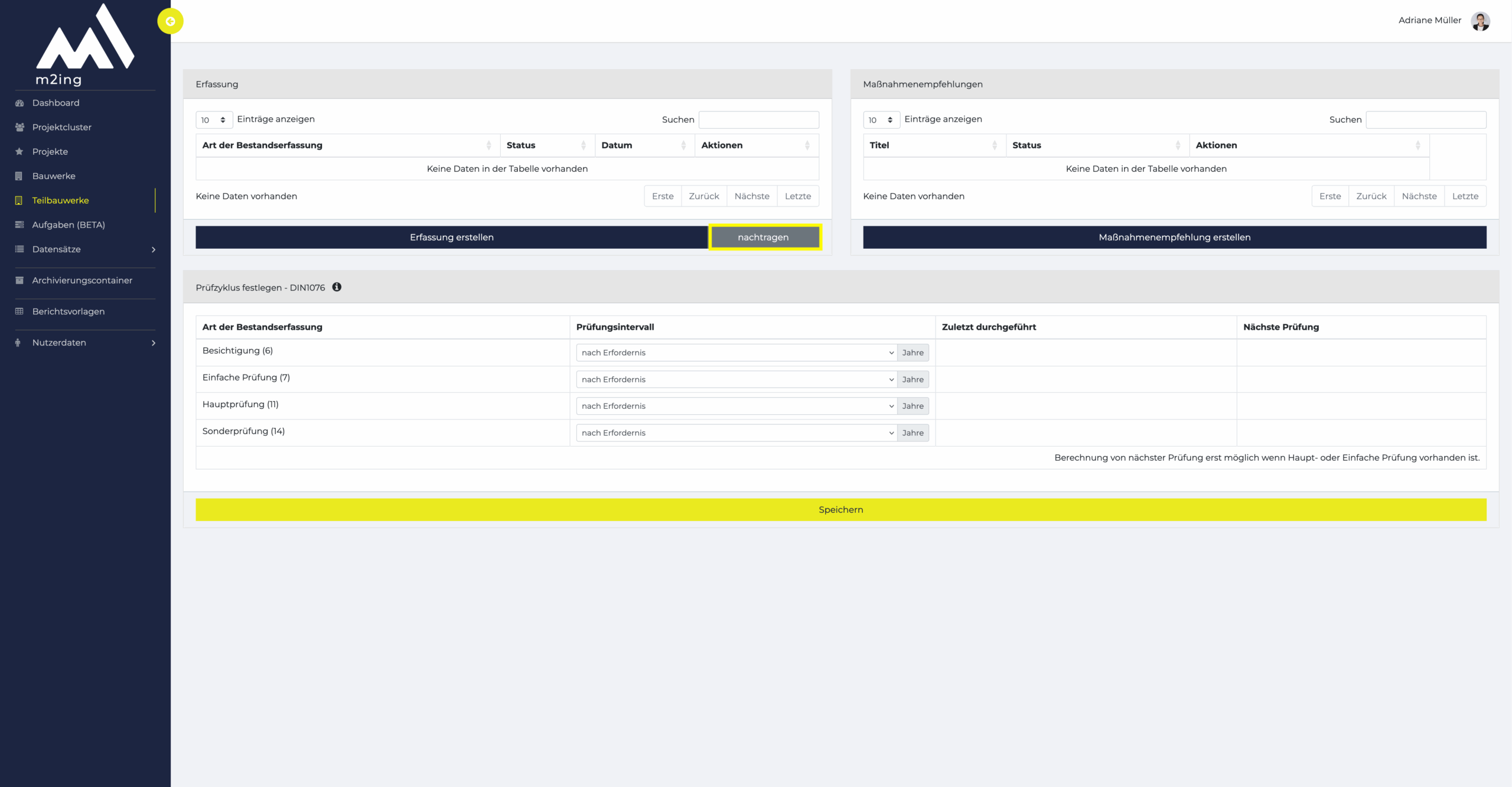Click the Bauwerke building icon

(19, 176)
